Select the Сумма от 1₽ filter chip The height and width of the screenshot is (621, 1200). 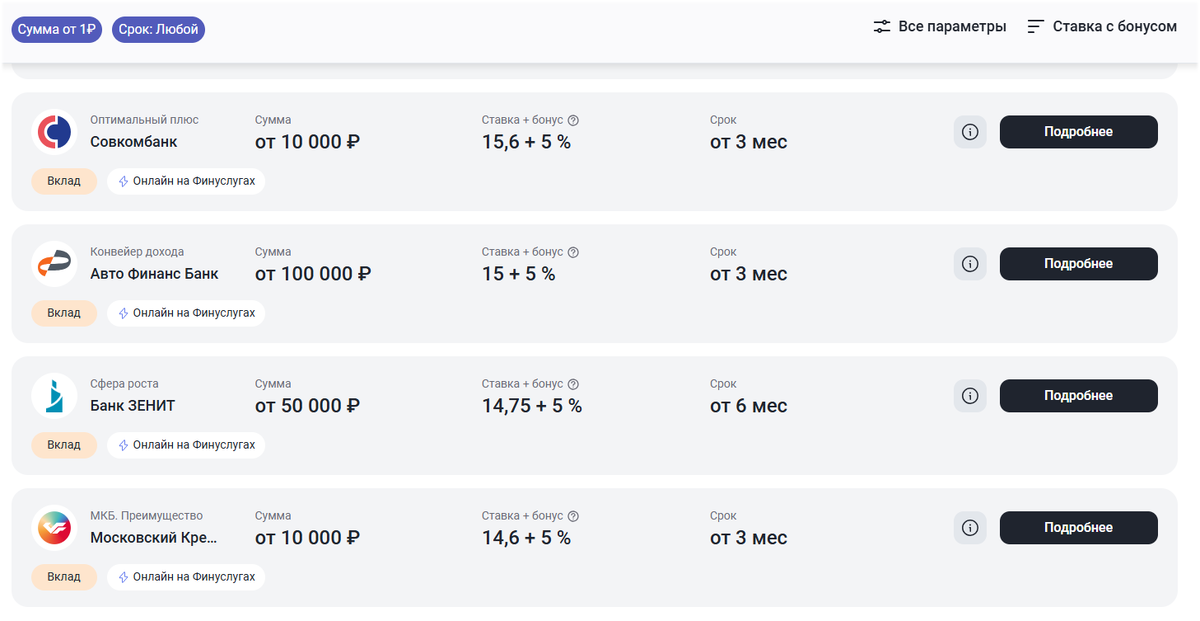point(57,29)
